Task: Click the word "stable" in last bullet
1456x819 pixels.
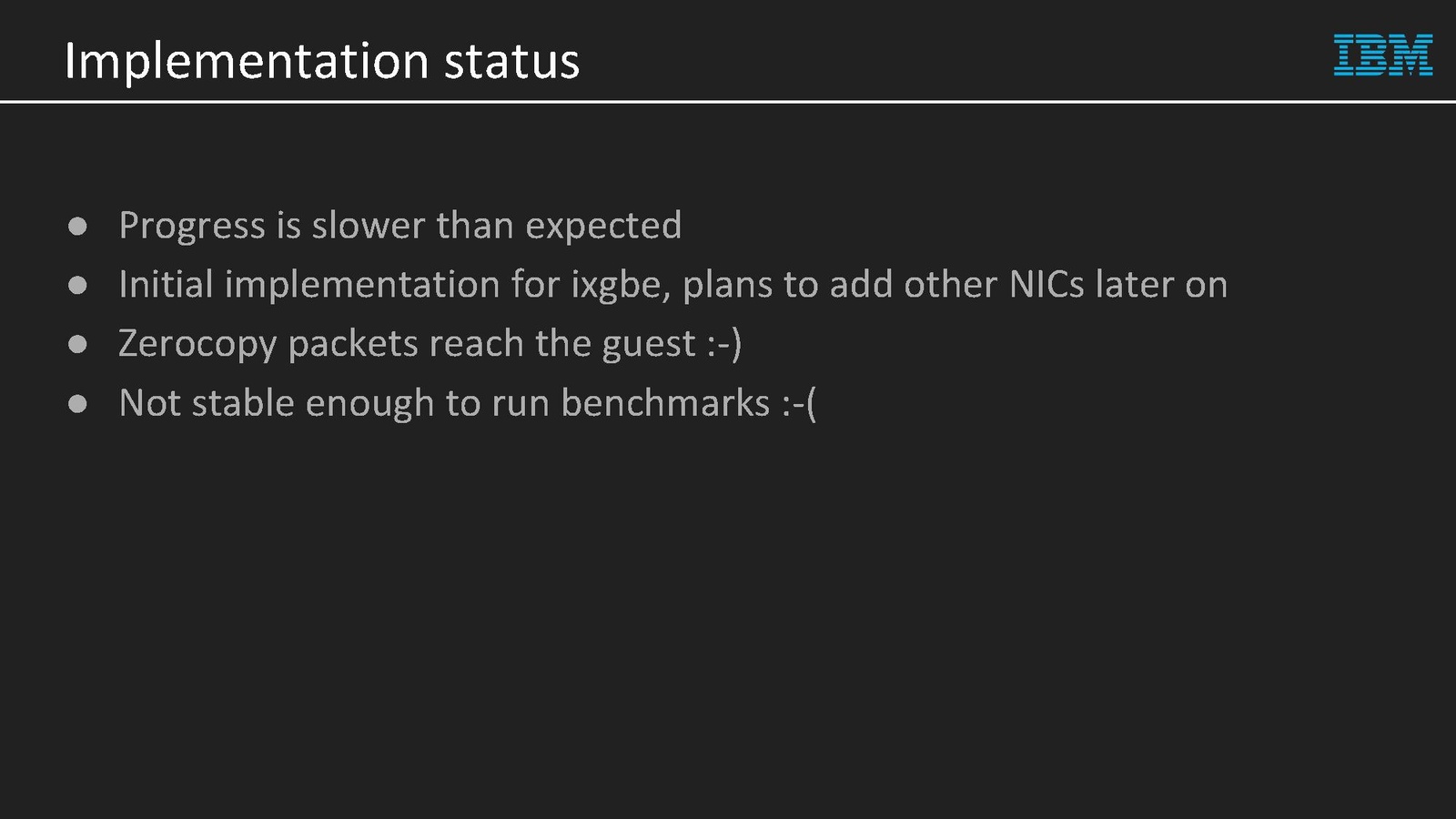Action: tap(243, 403)
